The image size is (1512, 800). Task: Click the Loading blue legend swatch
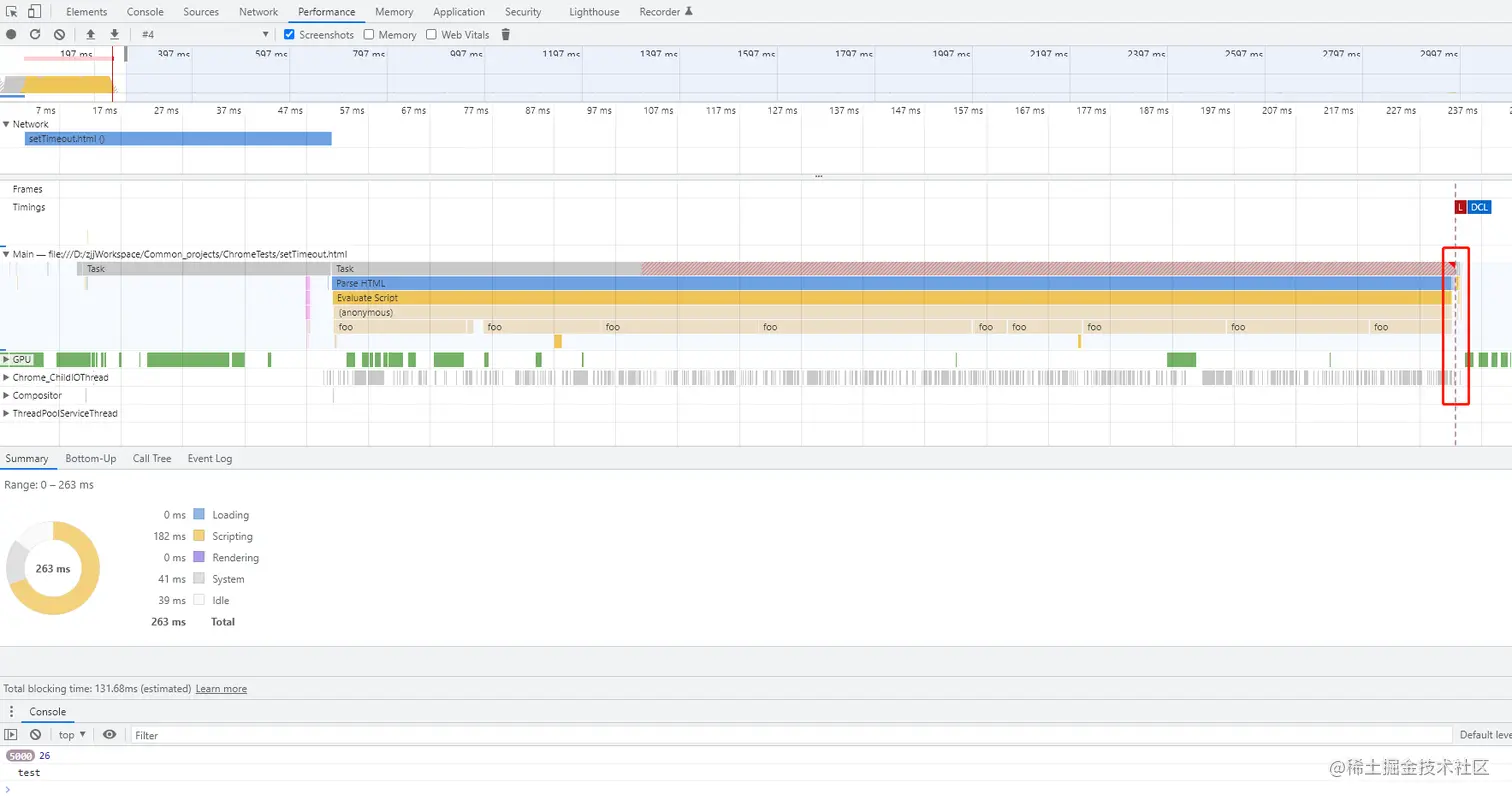coord(198,515)
